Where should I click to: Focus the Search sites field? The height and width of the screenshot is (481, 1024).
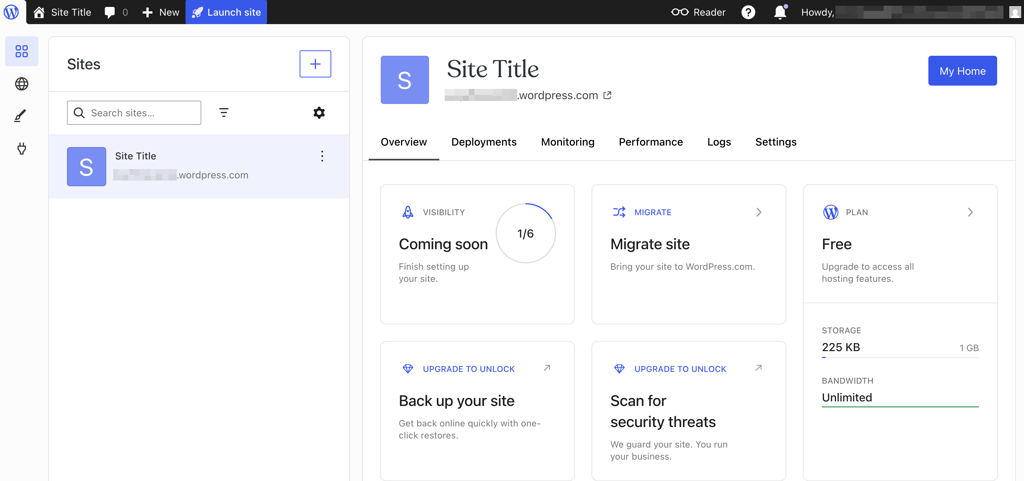pos(134,113)
